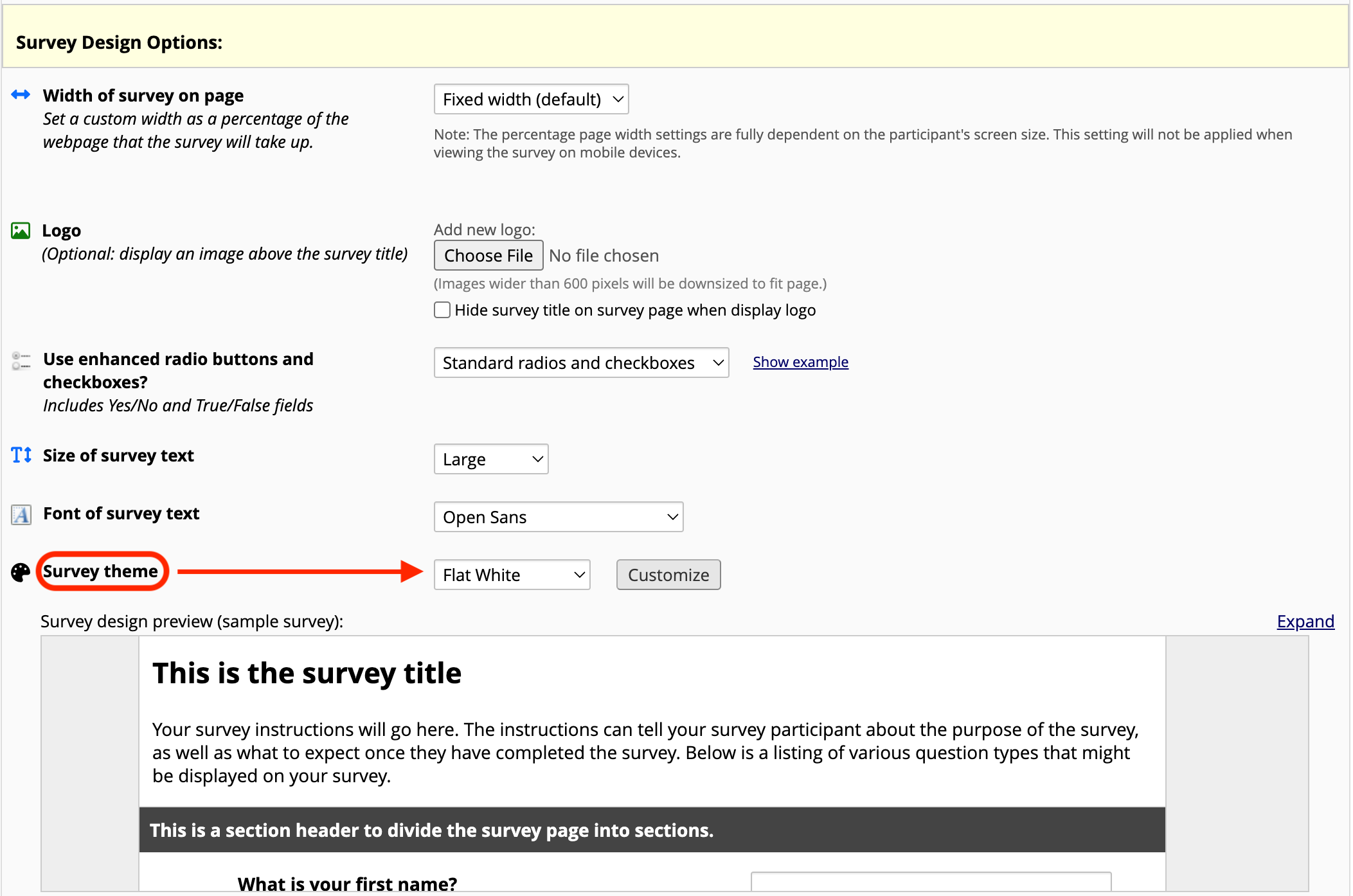The image size is (1353, 896).
Task: Click the Expand preview link
Action: [x=1305, y=622]
